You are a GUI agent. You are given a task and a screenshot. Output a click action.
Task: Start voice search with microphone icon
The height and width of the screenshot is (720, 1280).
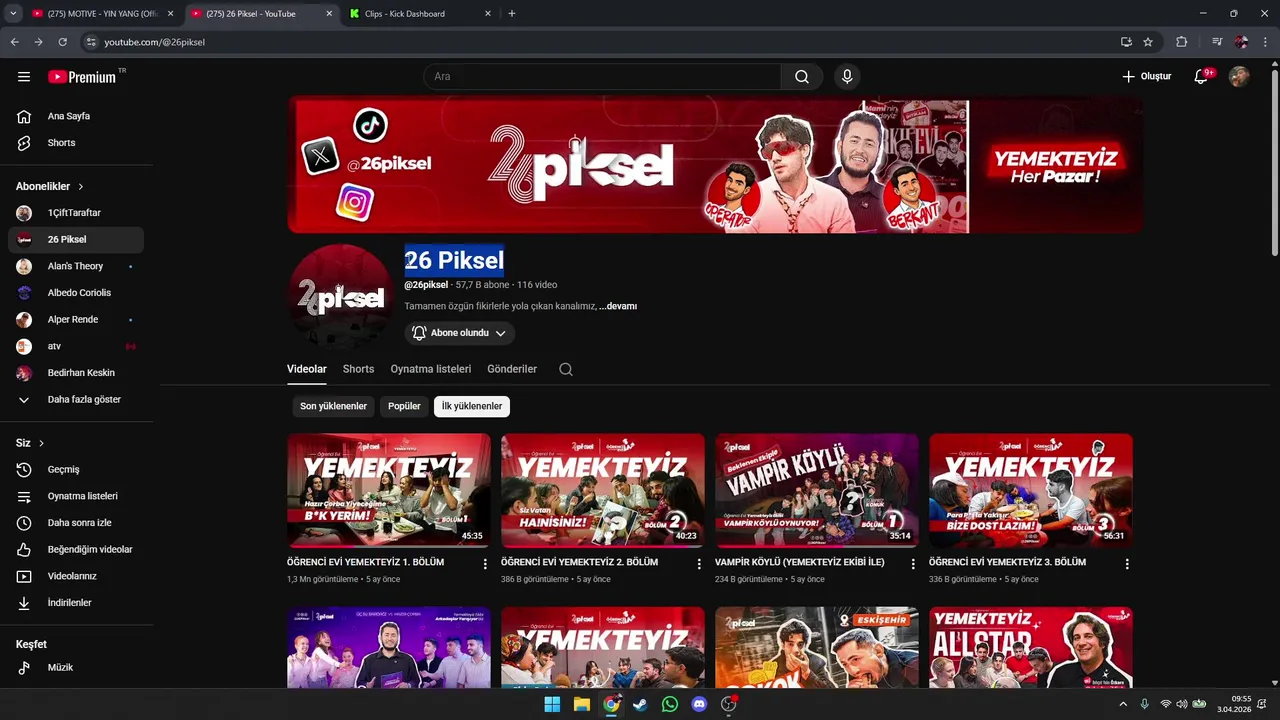847,77
